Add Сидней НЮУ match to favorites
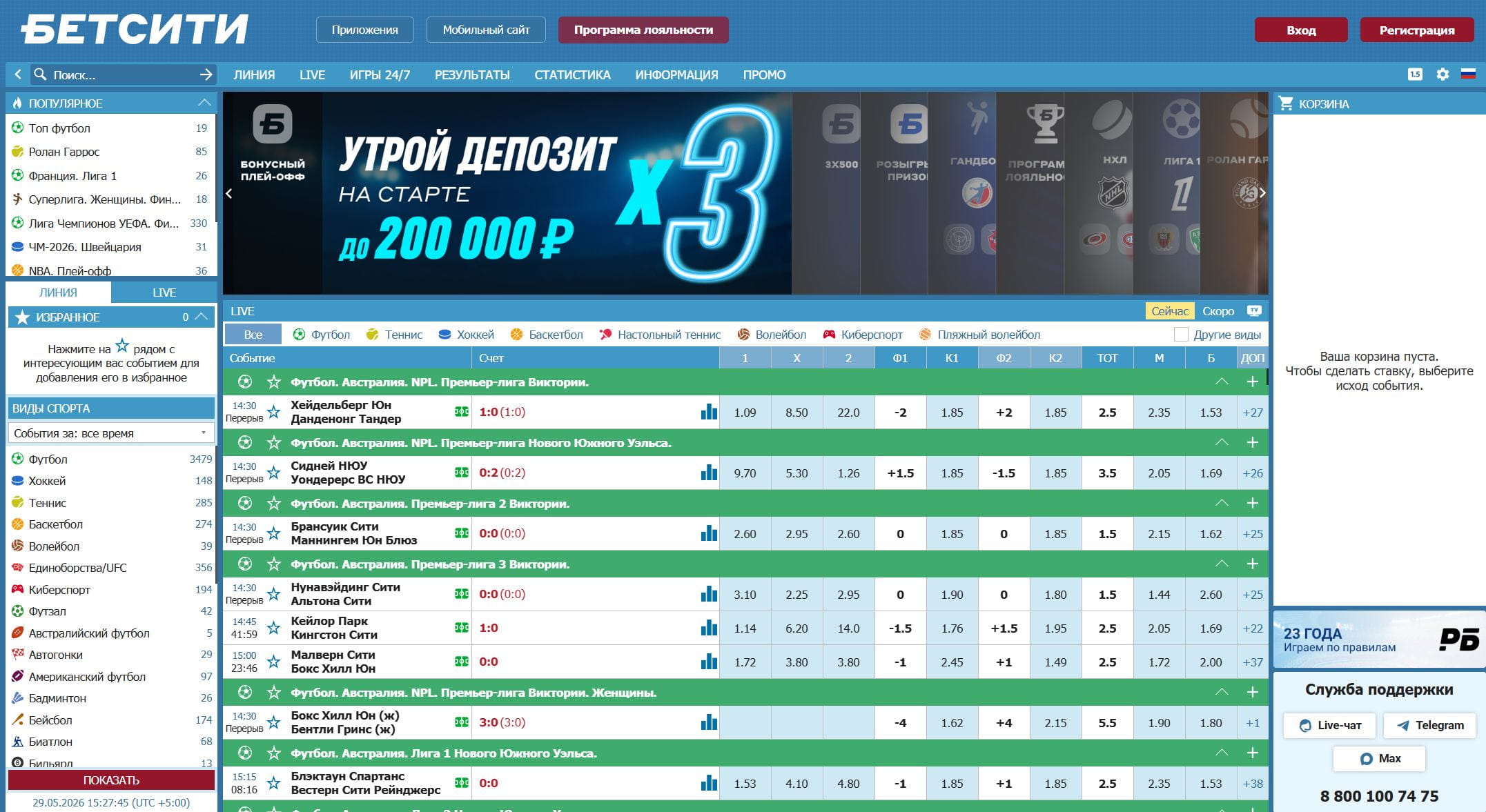 coord(274,473)
